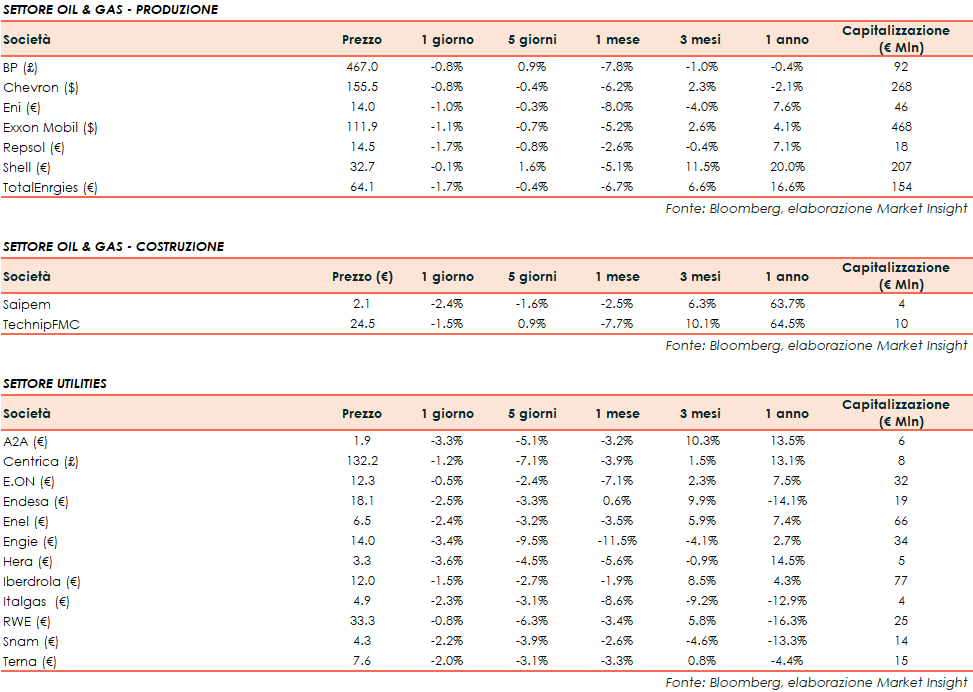
Task: Click Saipem's 1 anno value 63.7%
Action: (x=786, y=303)
